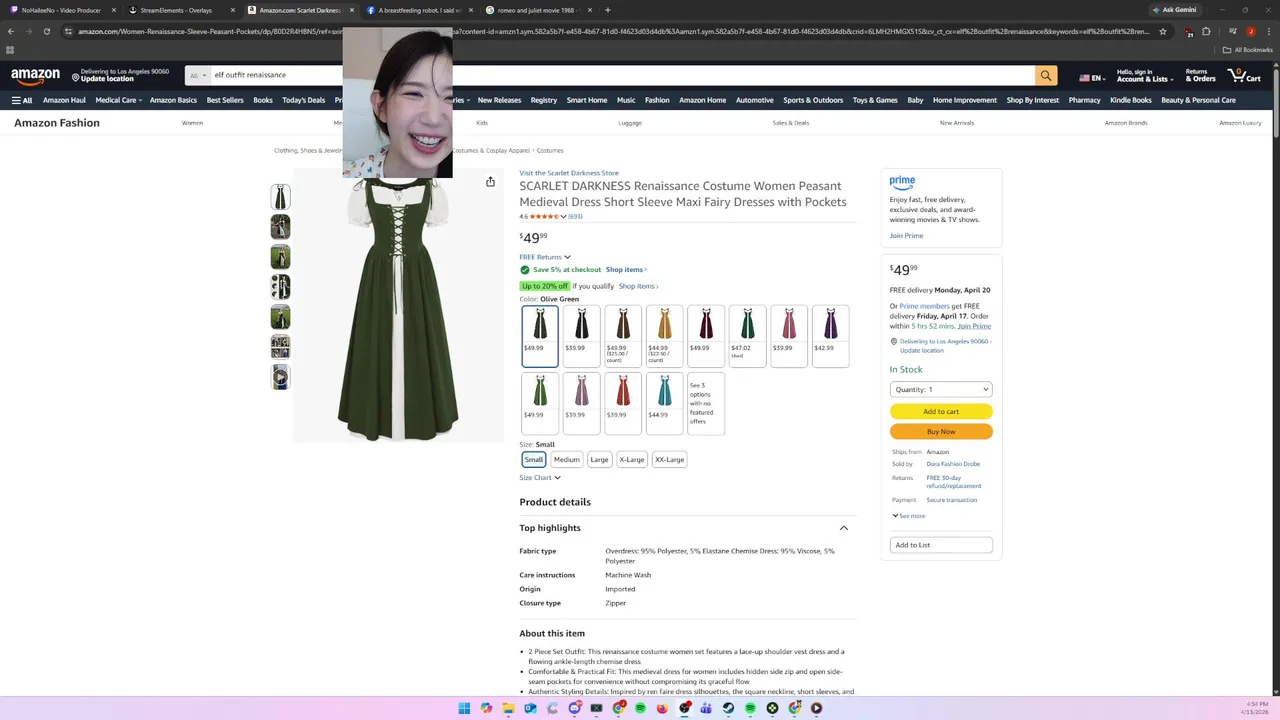1280x720 pixels.
Task: Open Steam from the taskbar
Action: [728, 708]
